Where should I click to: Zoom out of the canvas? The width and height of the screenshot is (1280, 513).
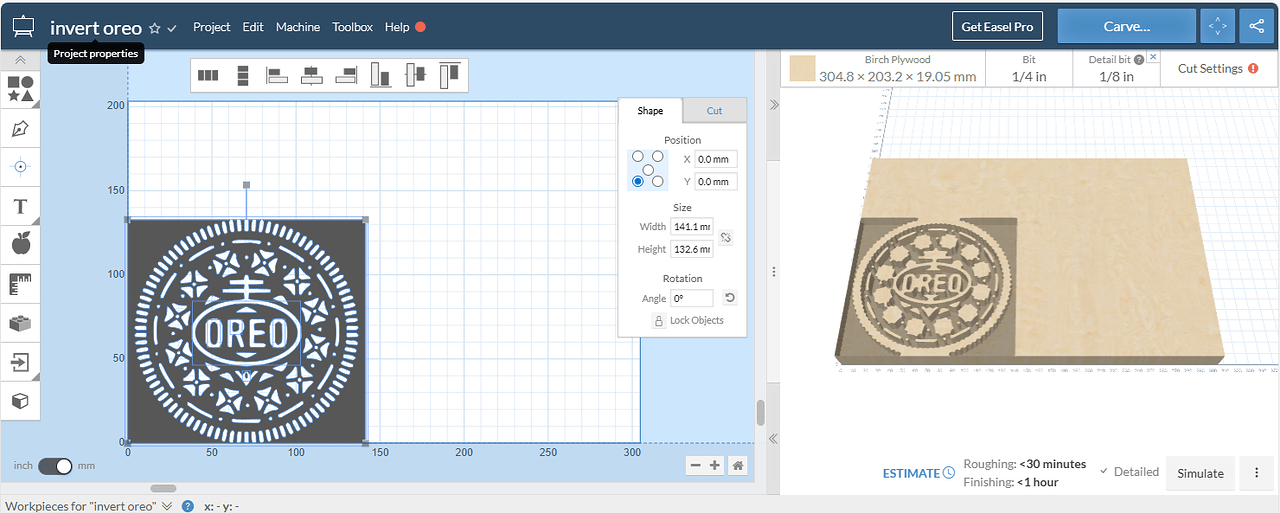pos(695,465)
